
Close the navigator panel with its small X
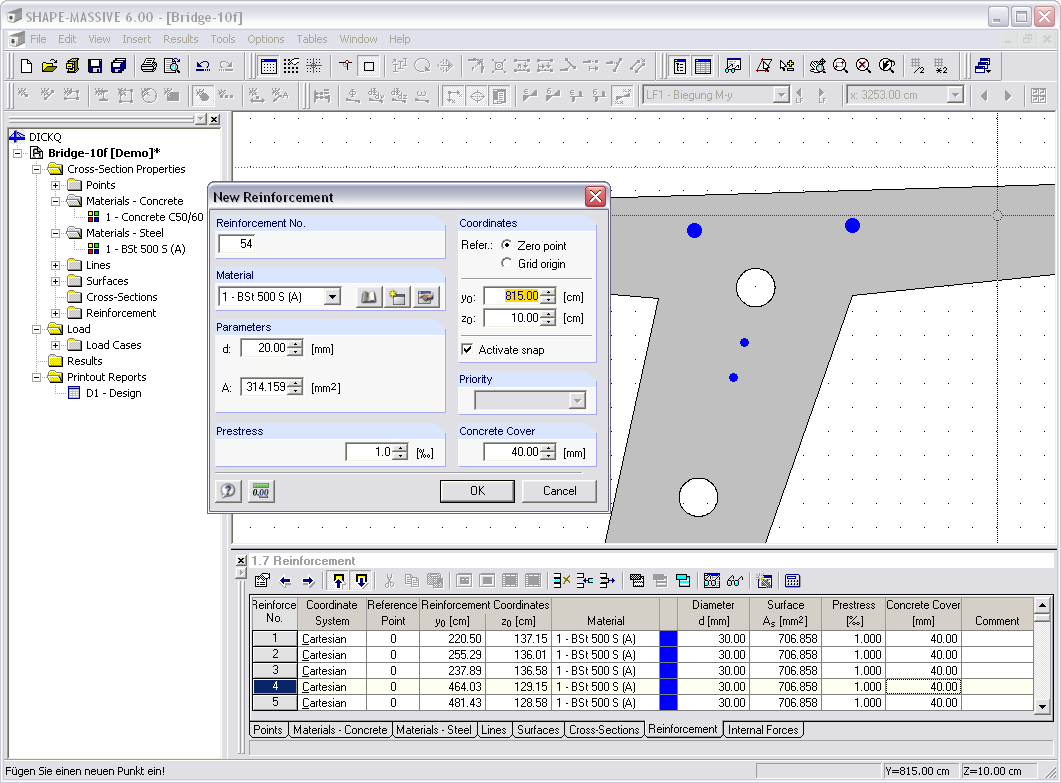tap(215, 120)
